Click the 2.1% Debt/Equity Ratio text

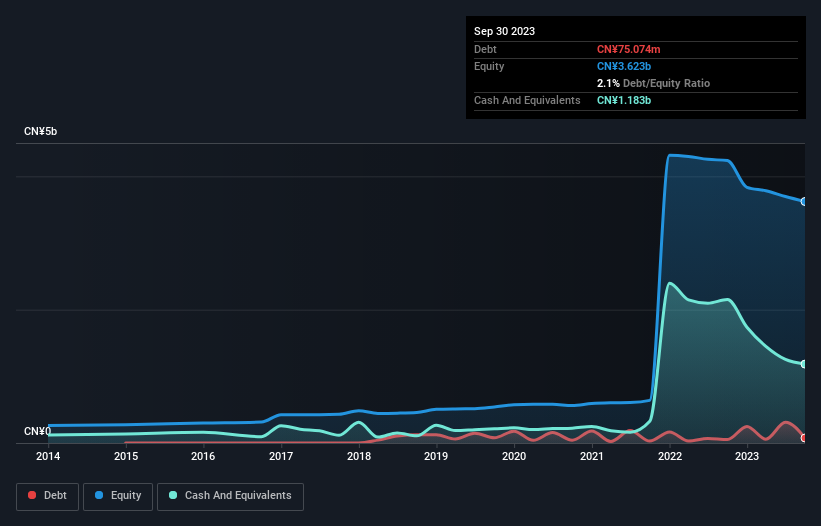(x=653, y=83)
